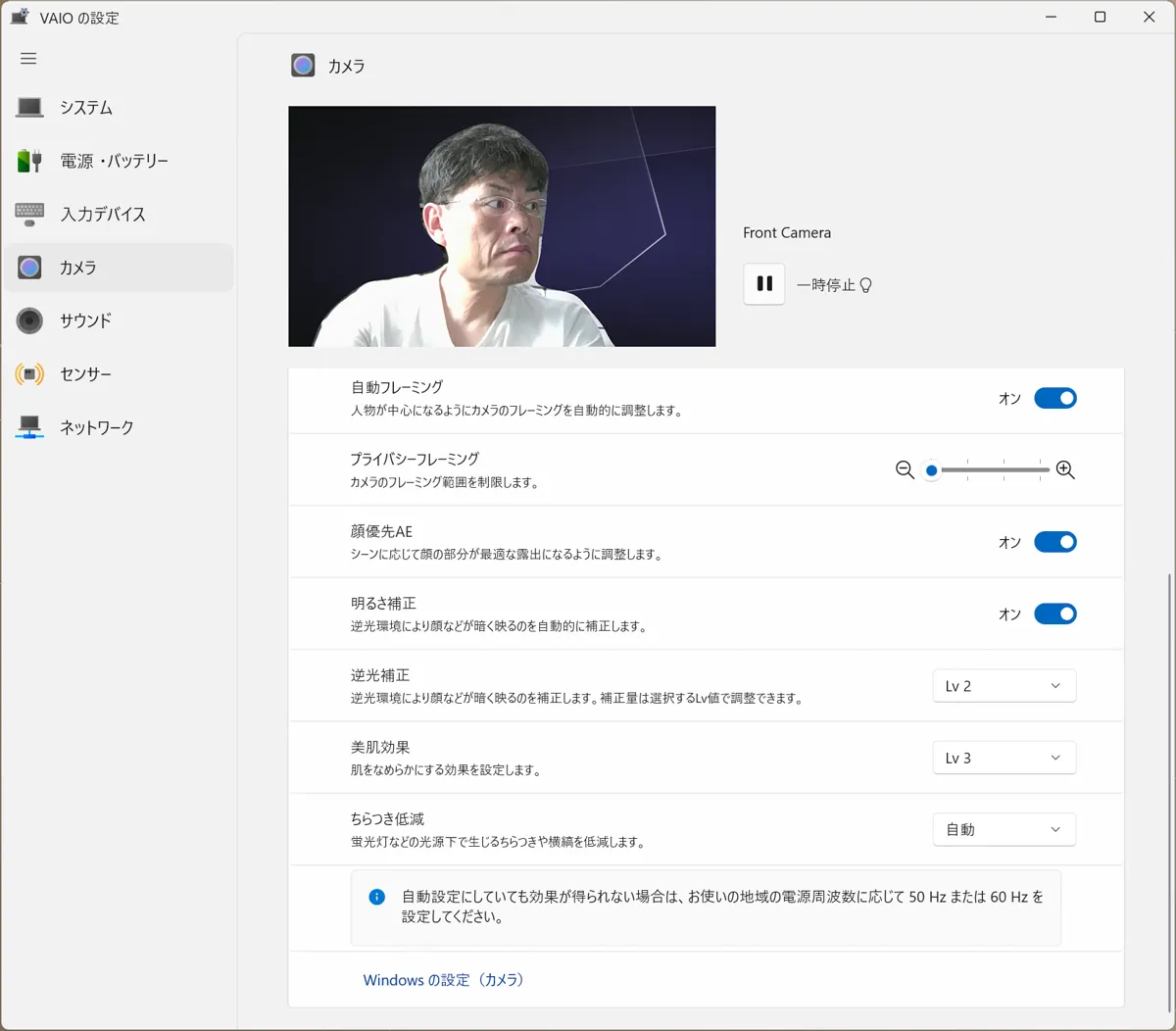Viewport: 1176px width, 1031px height.
Task: Click the Front Camera label
Action: (787, 232)
